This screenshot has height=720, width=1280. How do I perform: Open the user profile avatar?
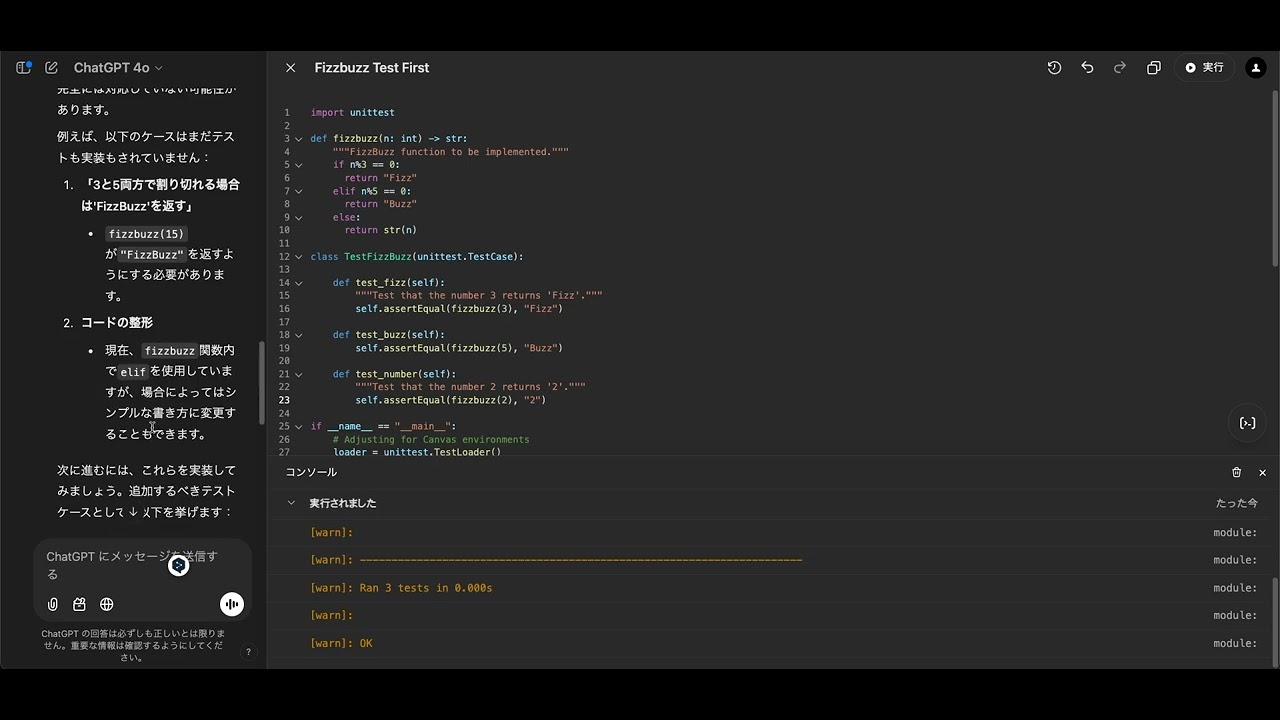click(1256, 68)
